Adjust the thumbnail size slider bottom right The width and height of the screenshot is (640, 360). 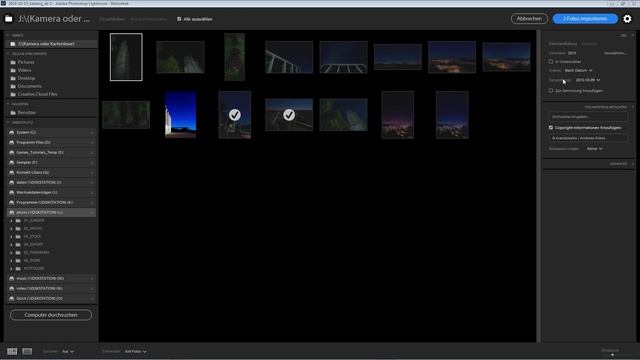612,355
